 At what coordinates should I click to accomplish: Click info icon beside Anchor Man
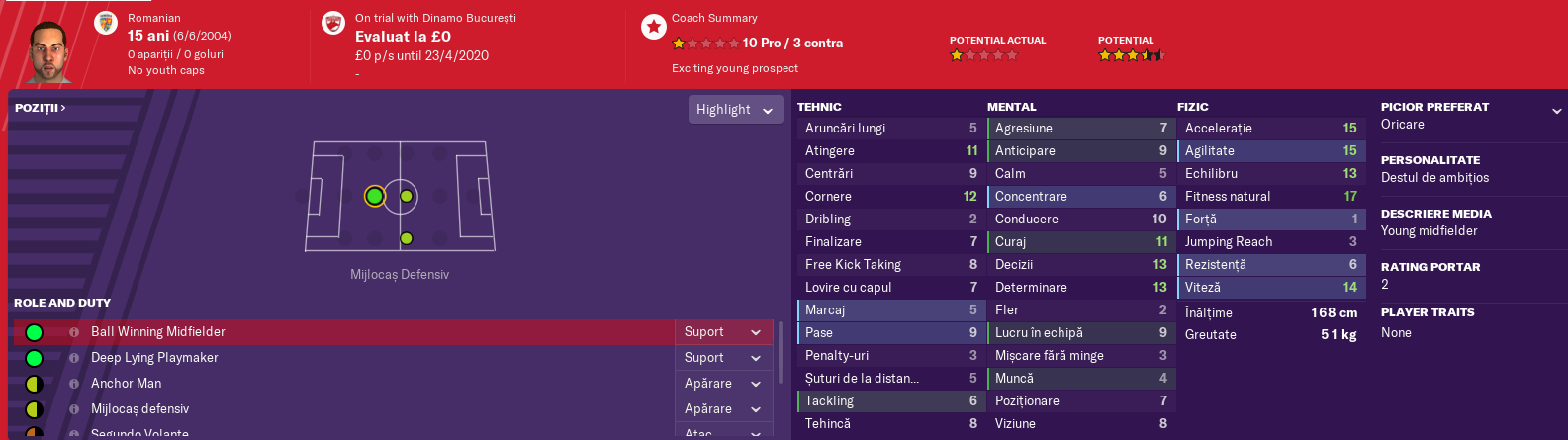click(74, 384)
